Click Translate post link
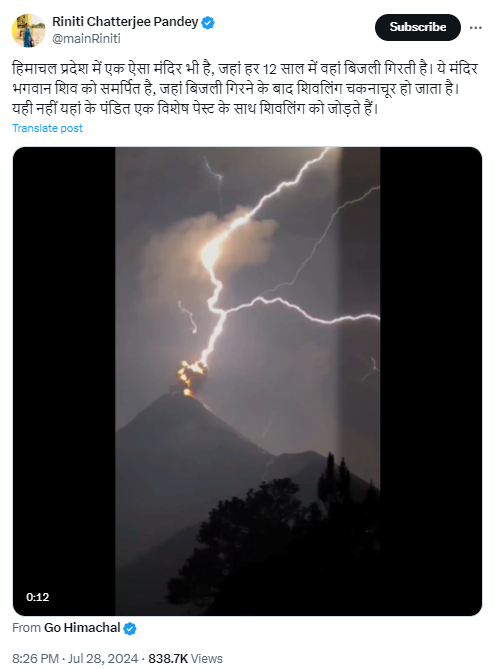Image resolution: width=495 pixels, height=669 pixels. pyautogui.click(x=47, y=128)
